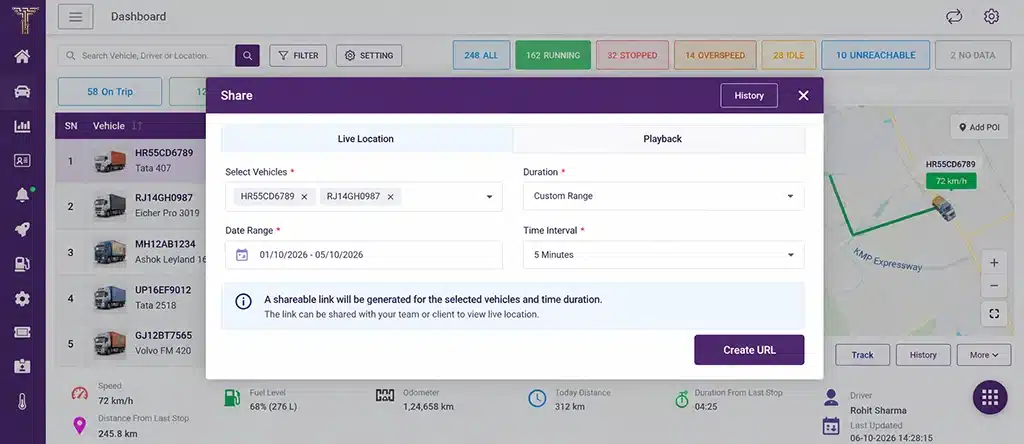Filter by 248 ALL vehicles
The image size is (1024, 444).
481,56
